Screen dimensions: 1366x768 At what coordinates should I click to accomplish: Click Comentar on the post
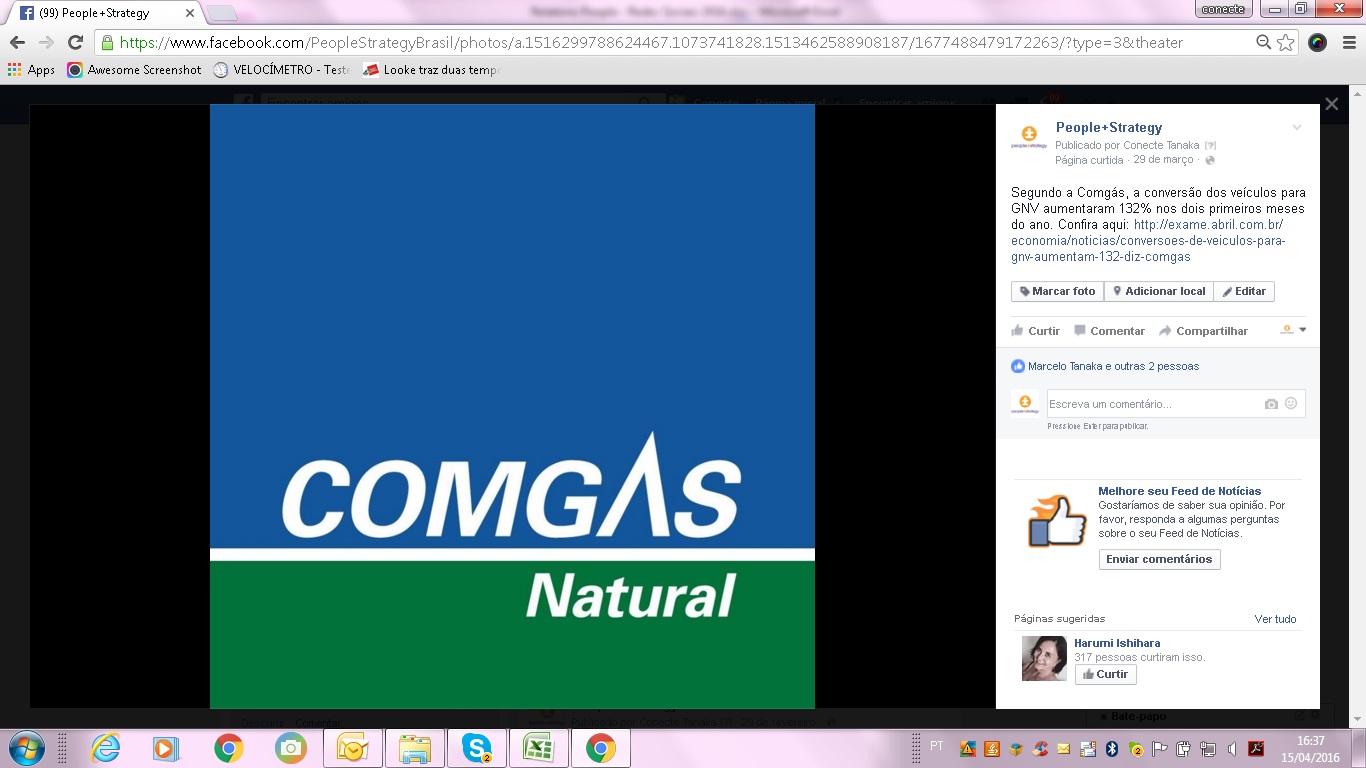pos(1109,331)
